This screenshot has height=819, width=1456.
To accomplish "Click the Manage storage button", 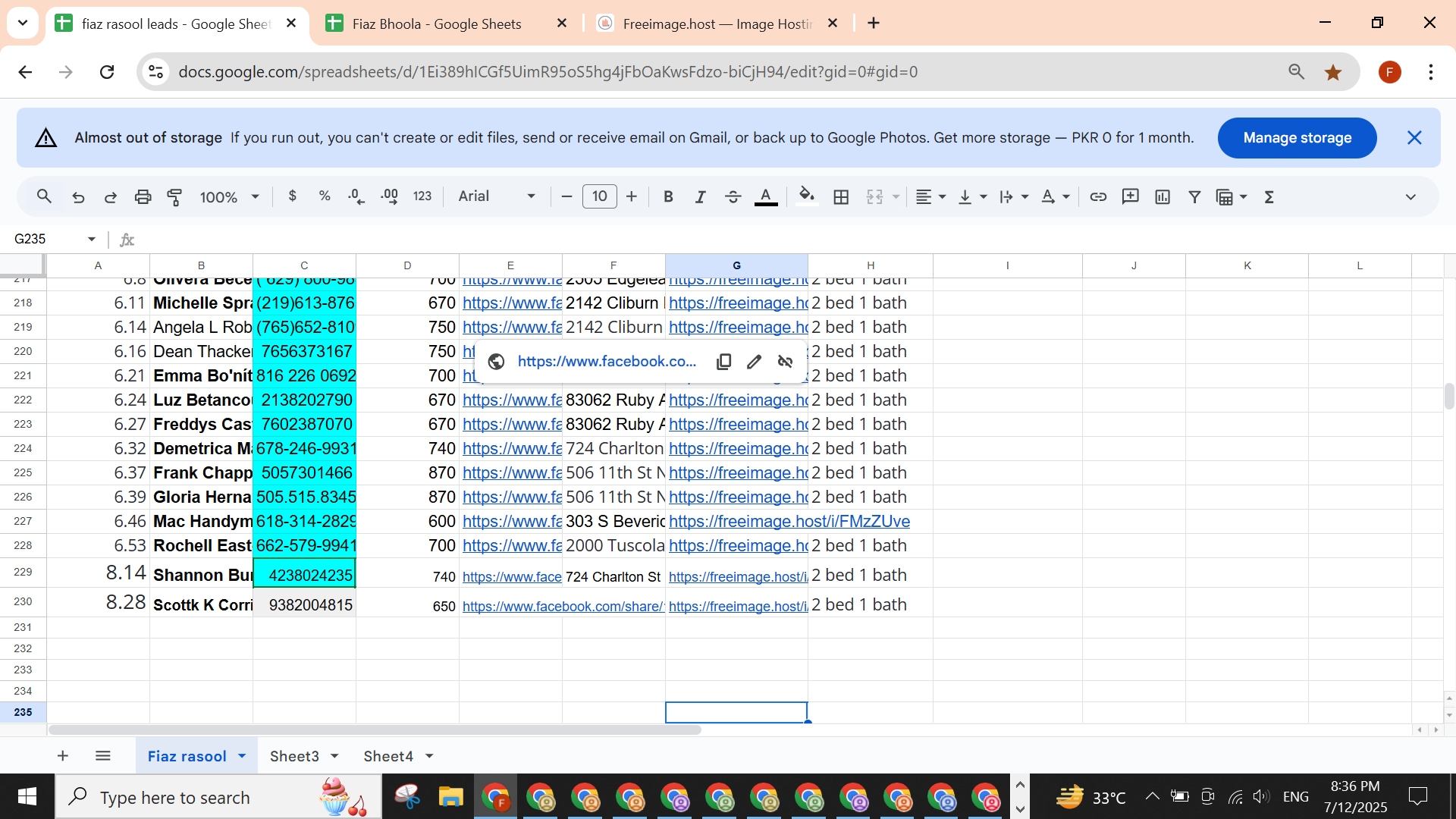I will click(1297, 138).
